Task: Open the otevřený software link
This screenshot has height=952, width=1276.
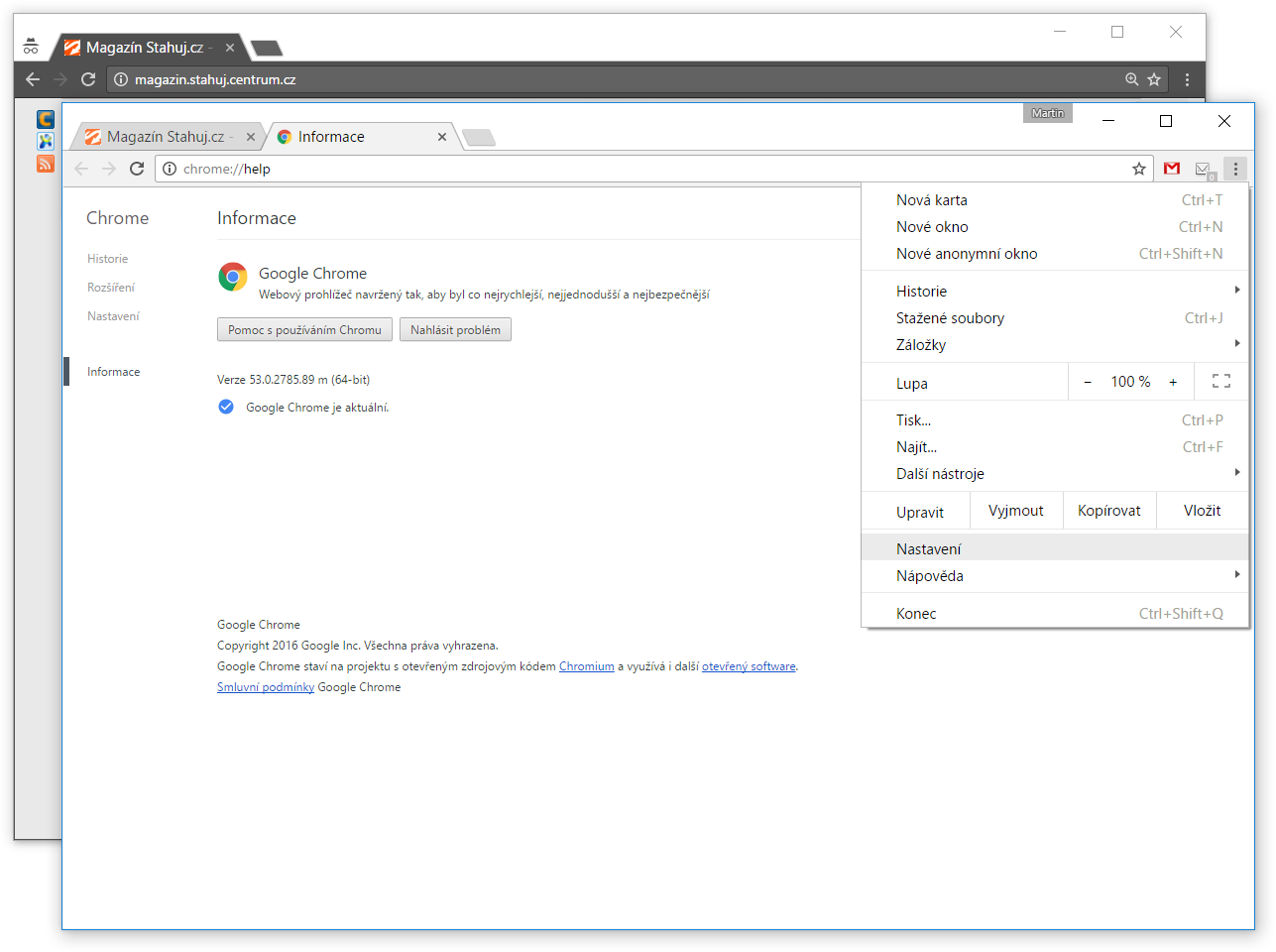Action: point(749,666)
